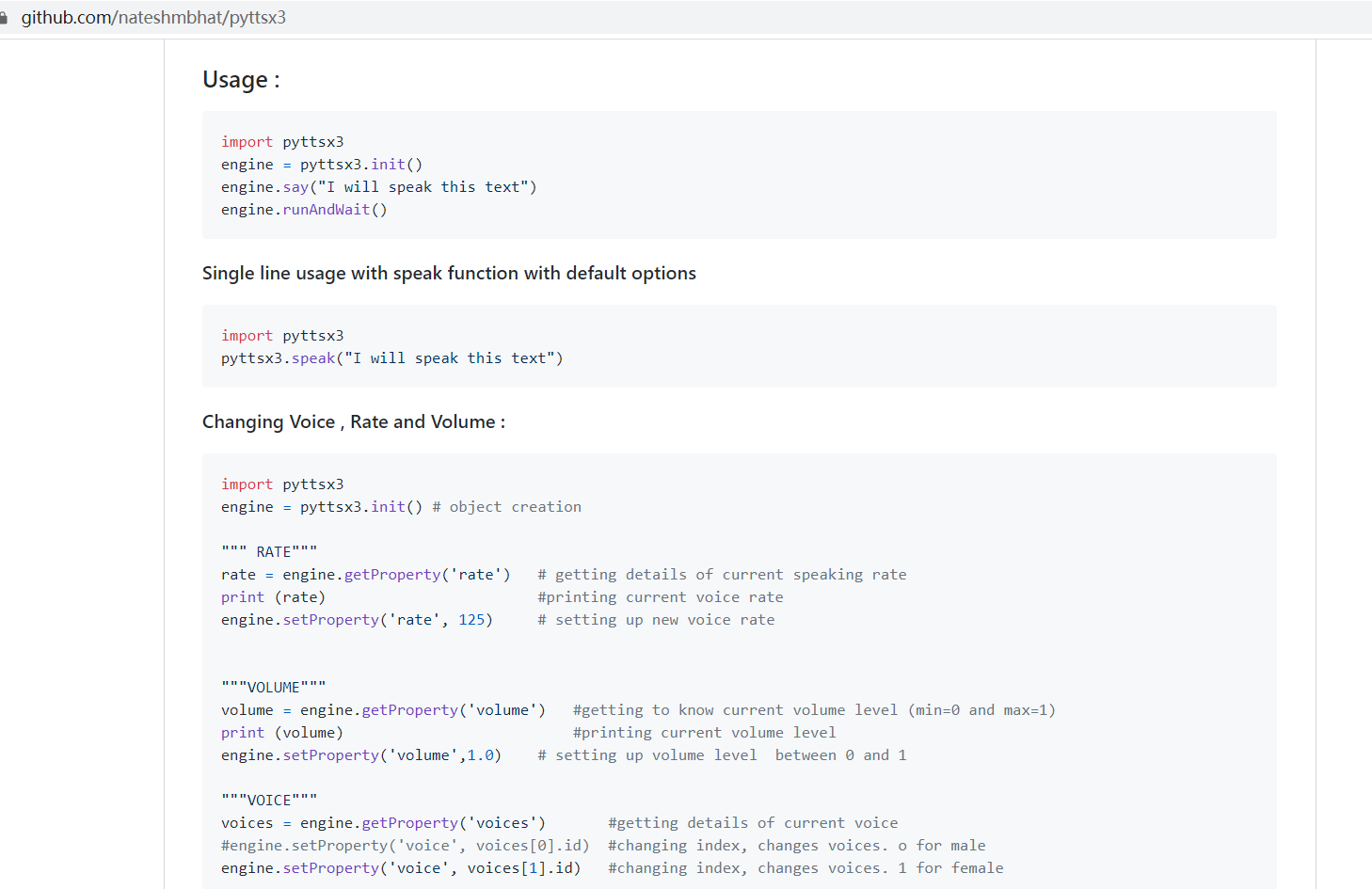This screenshot has height=889, width=1372.
Task: Click "import pyttsx3" in the first code block
Action: tap(282, 142)
